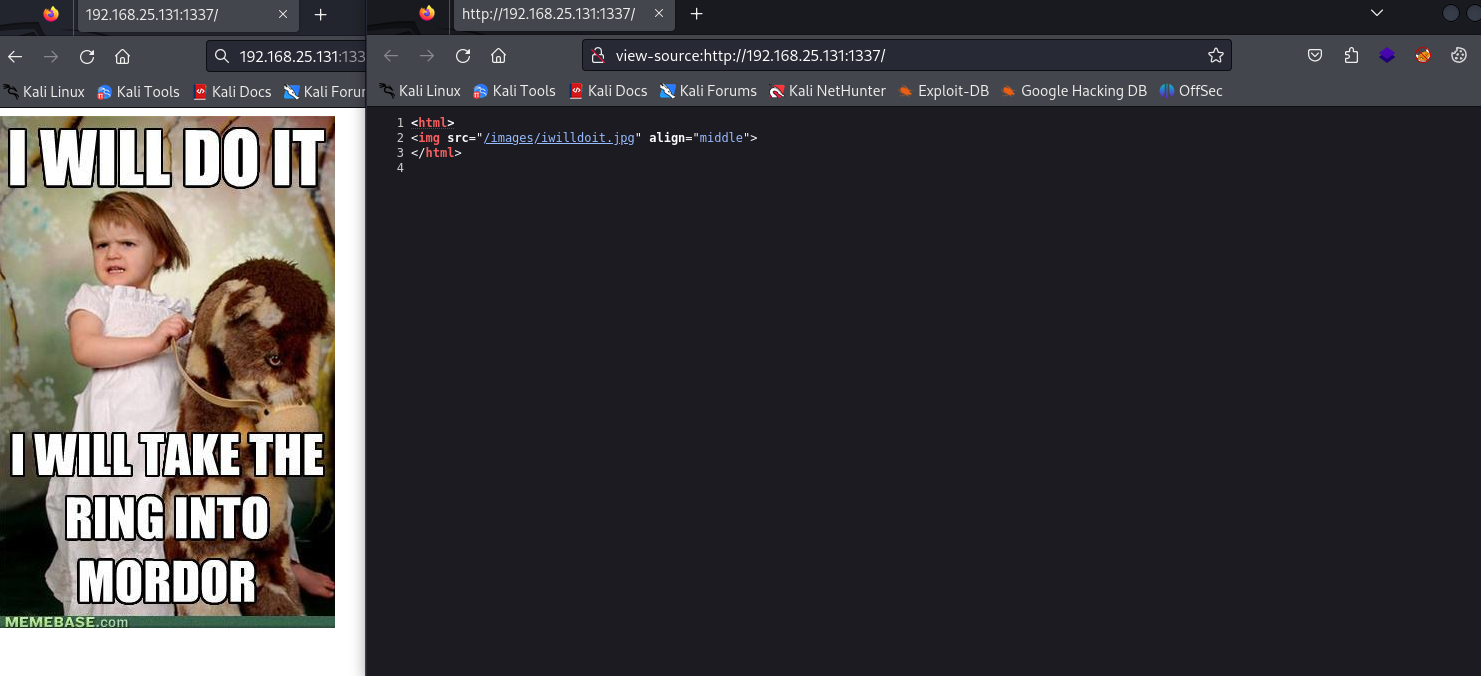Screen dimensions: 1481x676
Task: Click the insecure connection lock icon
Action: 598,56
